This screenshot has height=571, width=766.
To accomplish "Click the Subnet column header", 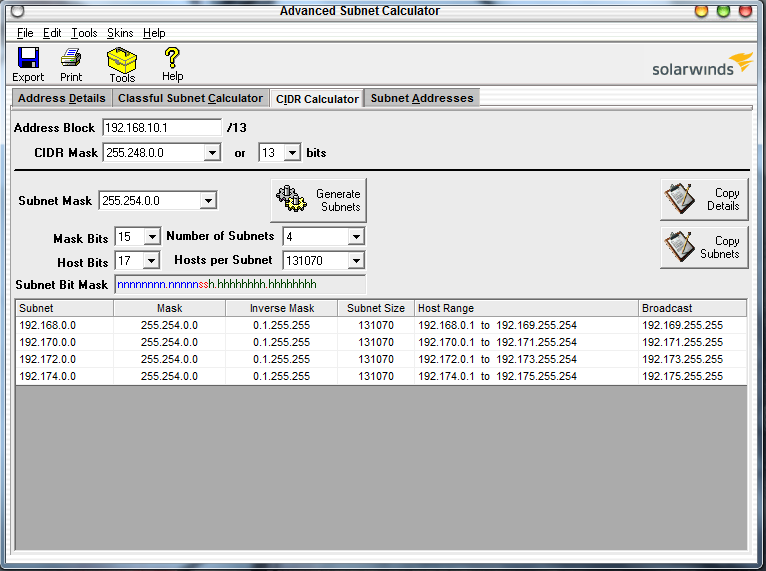I will pyautogui.click(x=64, y=308).
